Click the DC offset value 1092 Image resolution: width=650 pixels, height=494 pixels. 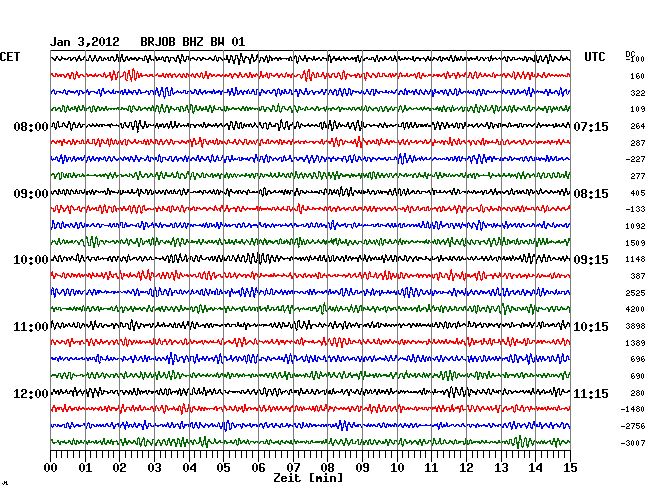coord(635,226)
